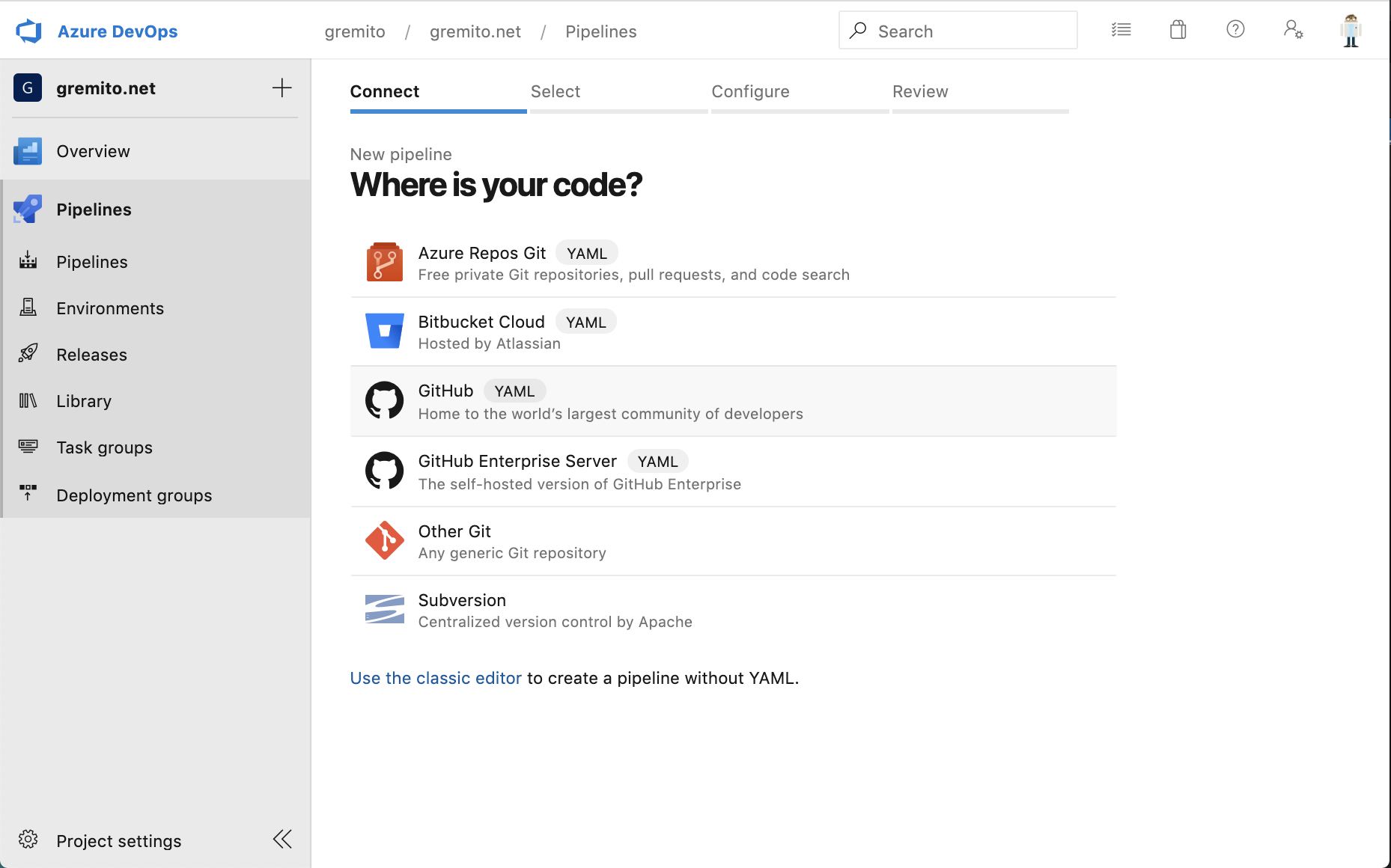Click the gremito.net project G badge icon
Viewport: 1391px width, 868px height.
[x=28, y=88]
